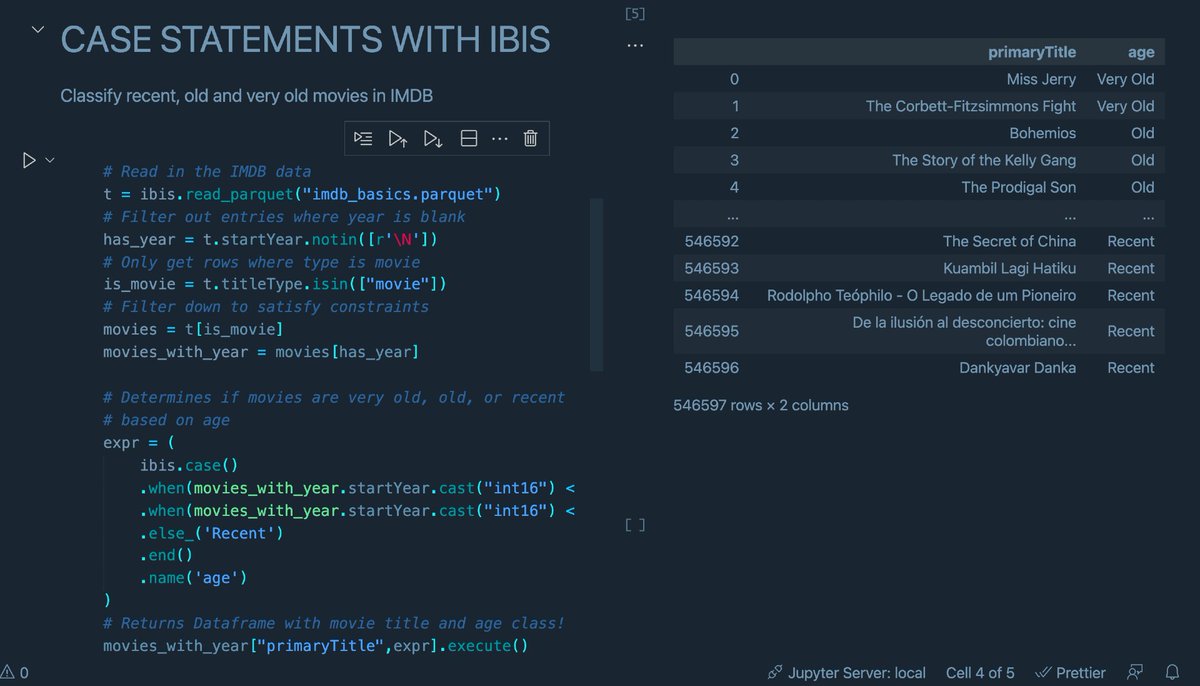The width and height of the screenshot is (1200, 686).
Task: Select the Split Cell icon
Action: (x=468, y=138)
